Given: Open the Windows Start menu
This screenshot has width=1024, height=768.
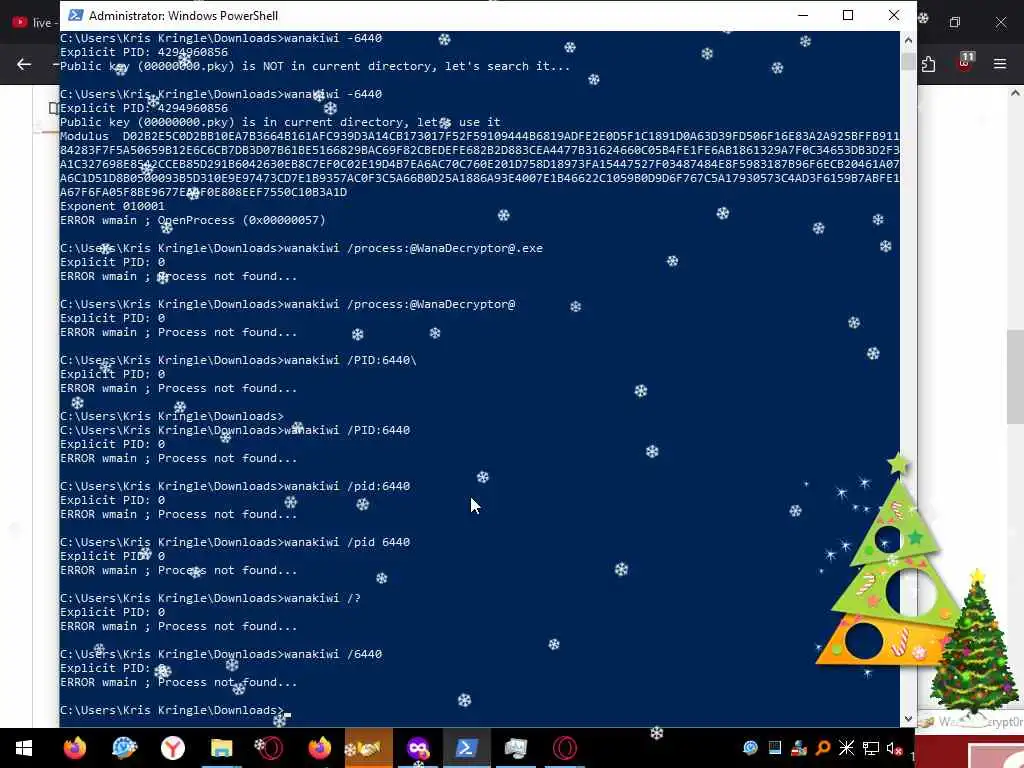Looking at the screenshot, I should (24, 748).
